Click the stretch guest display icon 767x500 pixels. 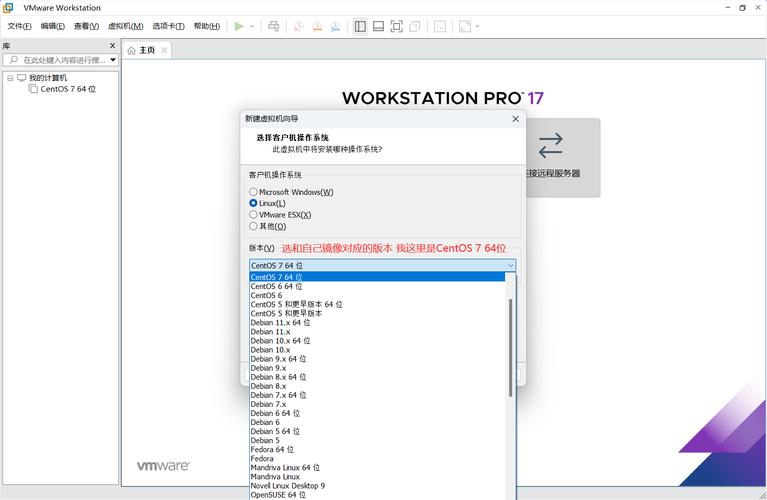tap(465, 26)
